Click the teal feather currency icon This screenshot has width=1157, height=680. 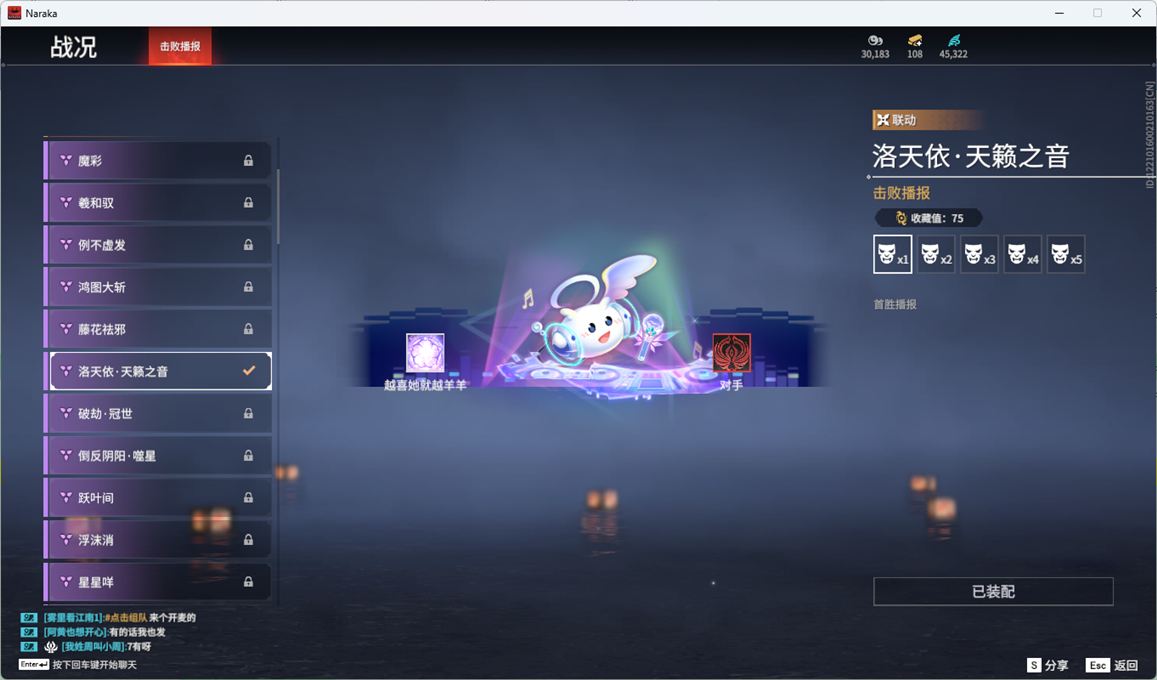click(953, 41)
